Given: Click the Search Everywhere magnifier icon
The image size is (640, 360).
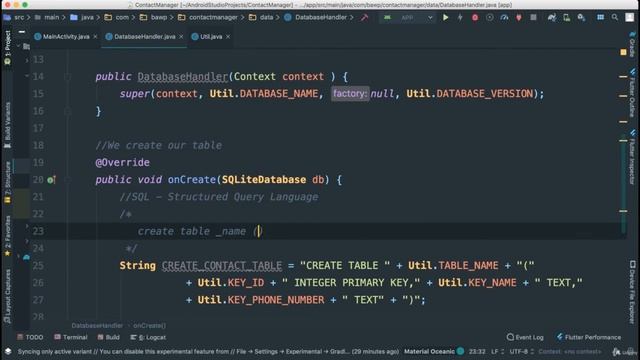Looking at the screenshot, I should [615, 18].
